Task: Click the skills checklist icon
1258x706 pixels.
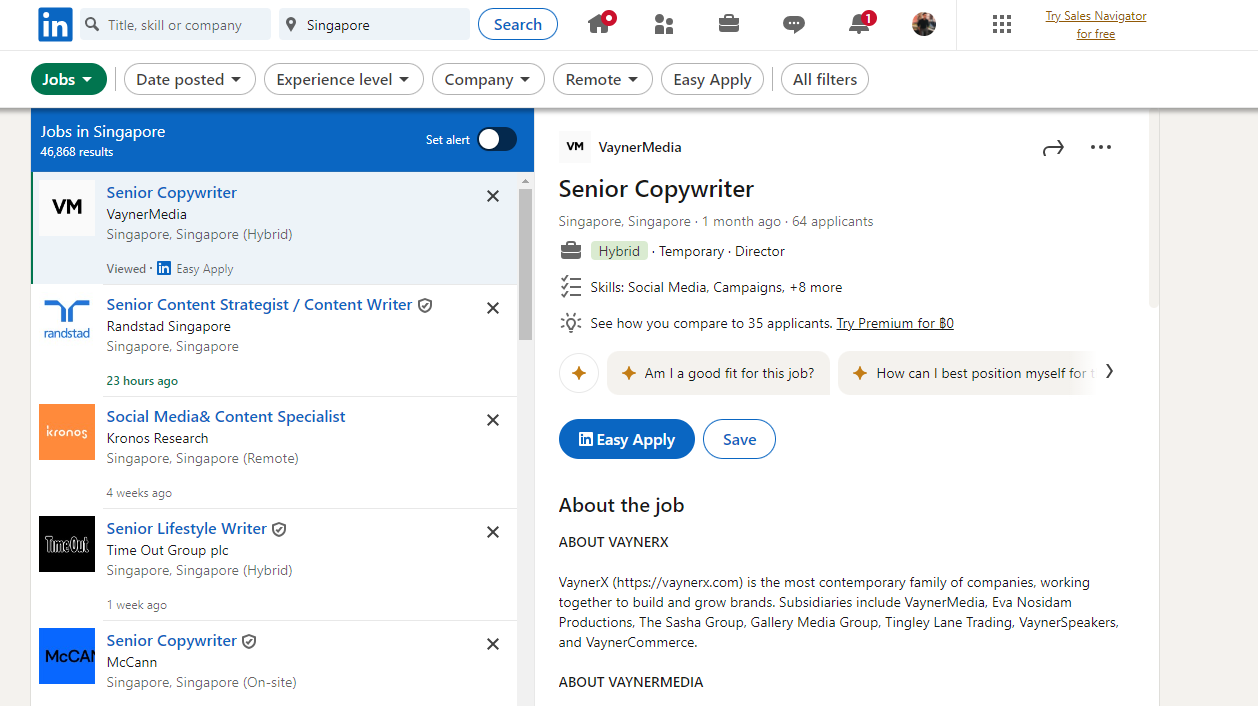Action: 571,287
